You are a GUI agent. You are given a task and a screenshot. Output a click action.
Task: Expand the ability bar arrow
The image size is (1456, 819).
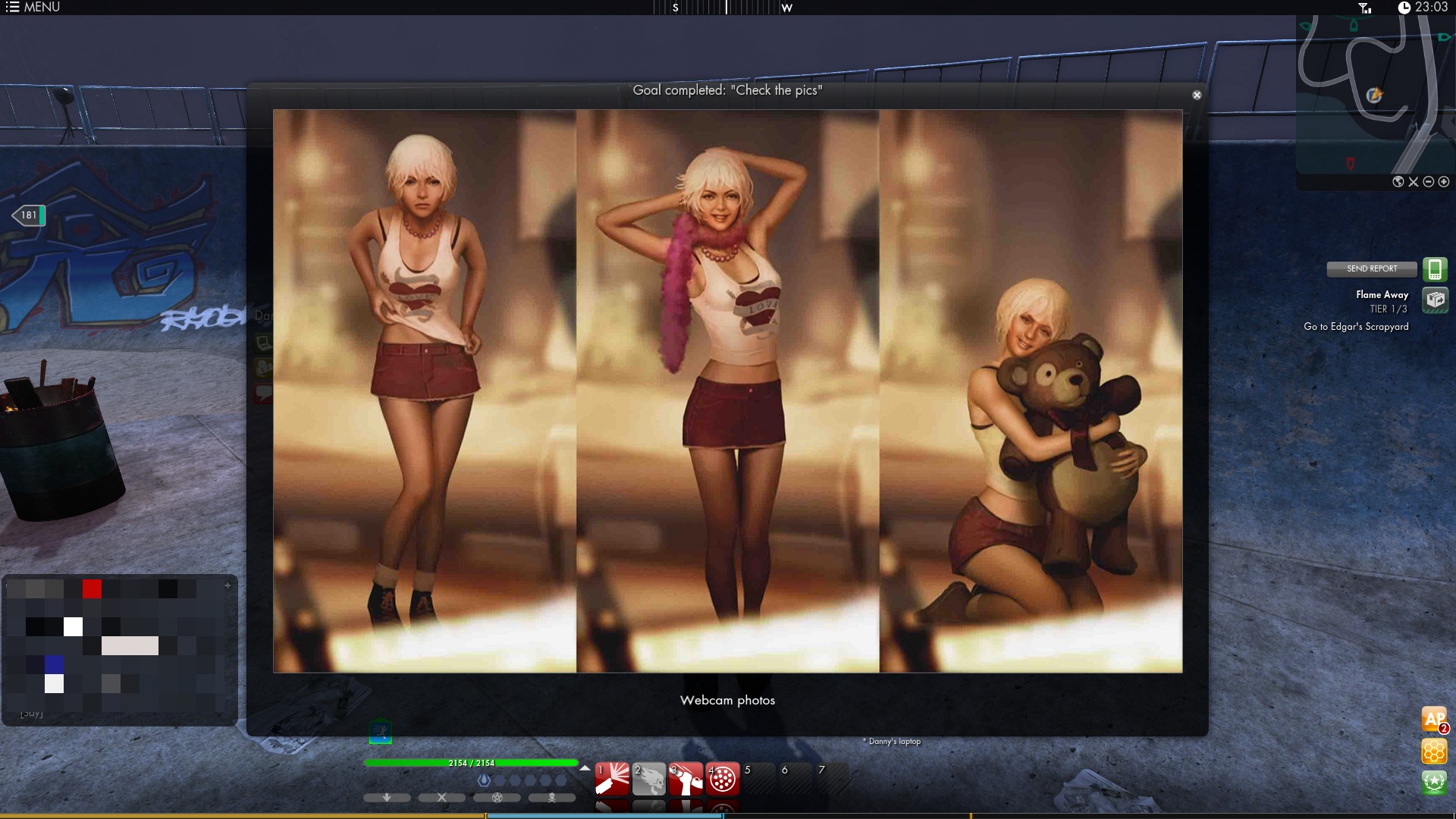[585, 768]
